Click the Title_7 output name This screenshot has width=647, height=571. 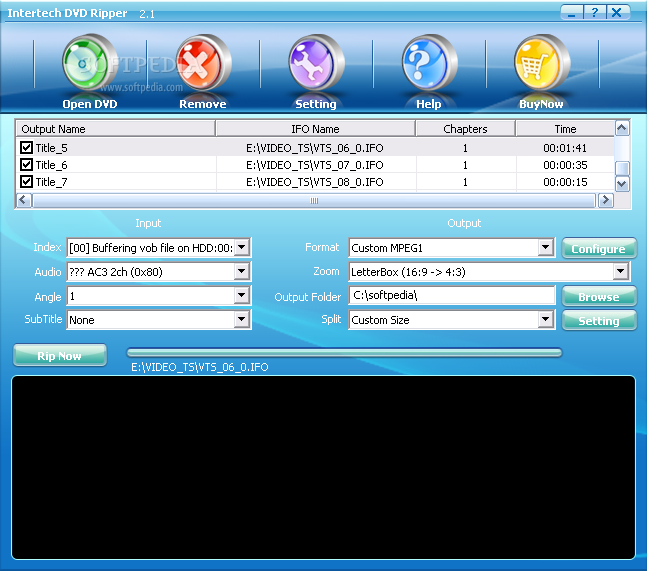tap(51, 182)
